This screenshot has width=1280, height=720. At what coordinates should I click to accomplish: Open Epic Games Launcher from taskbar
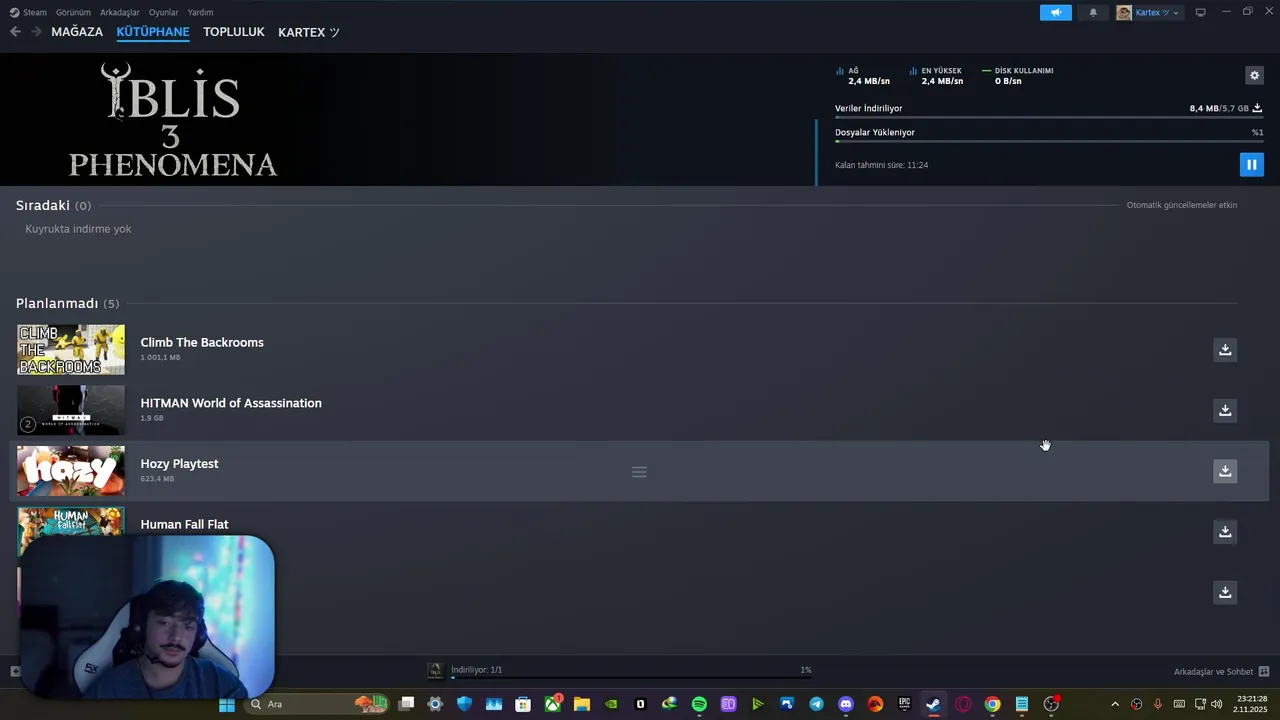(x=904, y=704)
